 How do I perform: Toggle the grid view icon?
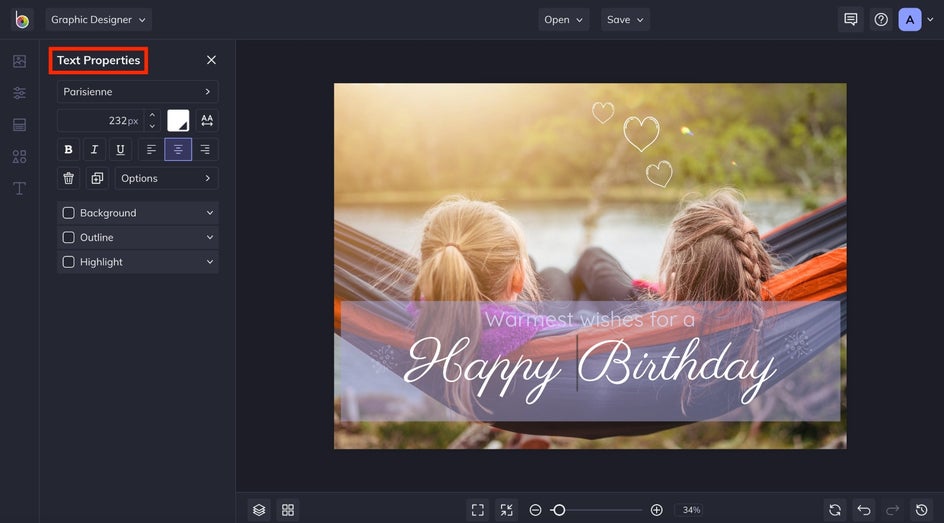(x=288, y=510)
